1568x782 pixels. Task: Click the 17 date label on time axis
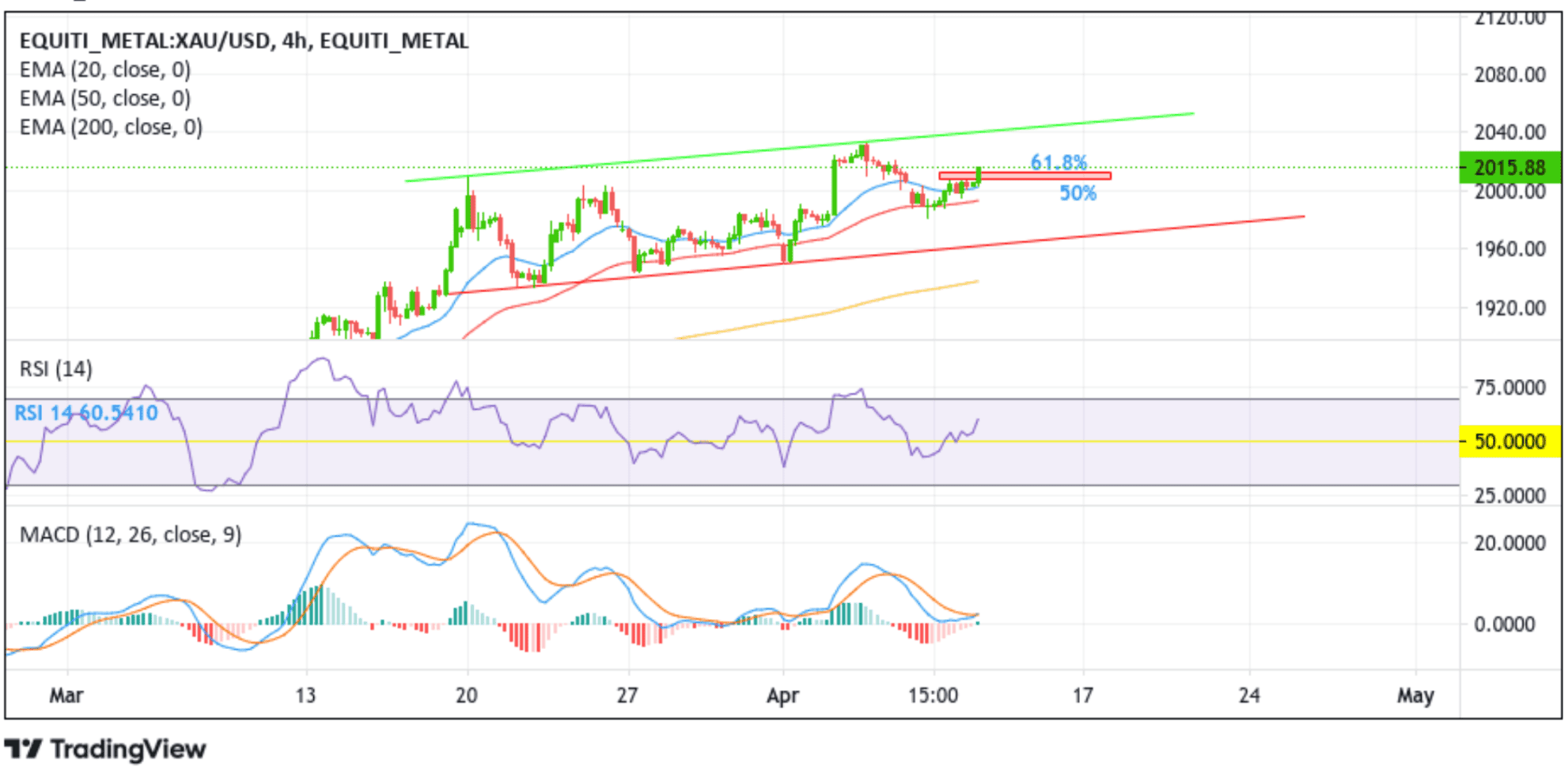click(1082, 695)
